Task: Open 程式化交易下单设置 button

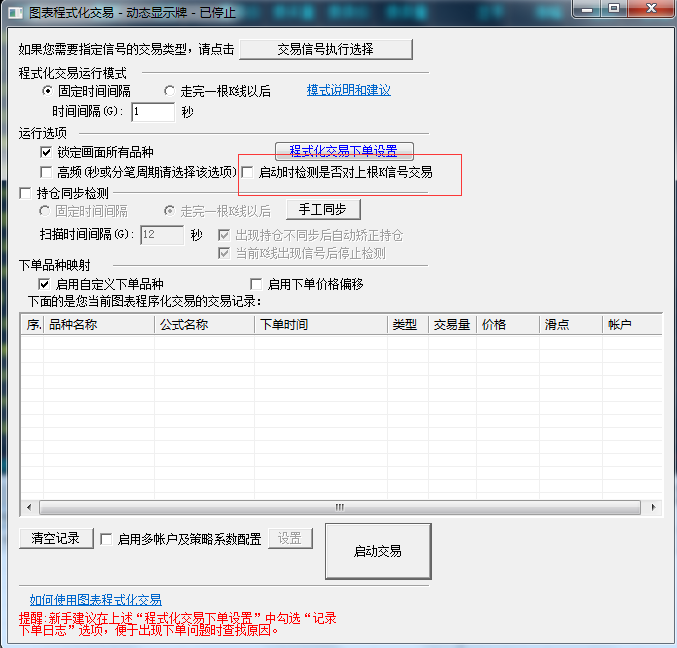Action: click(x=344, y=151)
